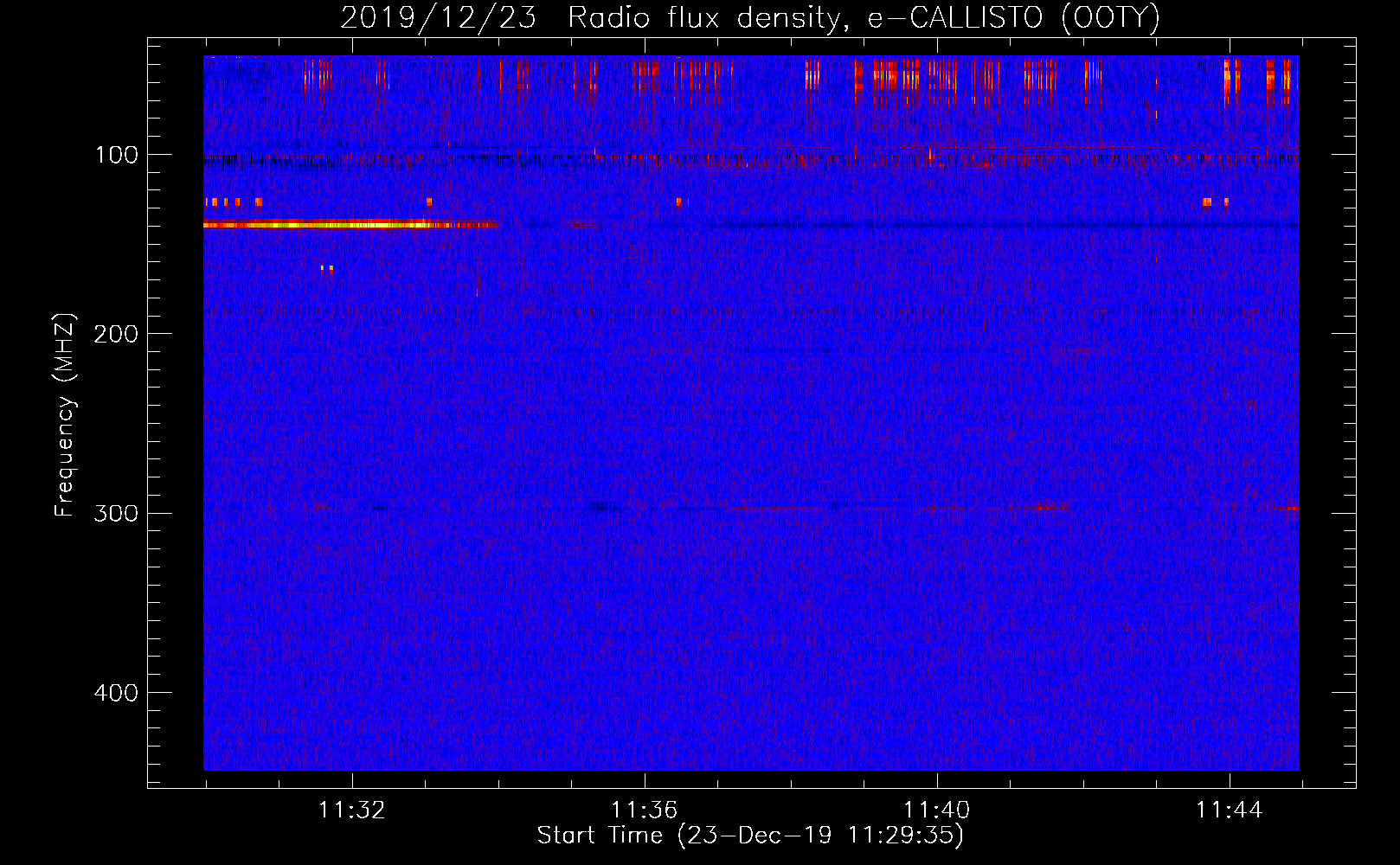Click the plot title '2019/12/23 Radio flux density, e-CALLISTO (OOTY)'
The height and width of the screenshot is (865, 1400).
750,17
